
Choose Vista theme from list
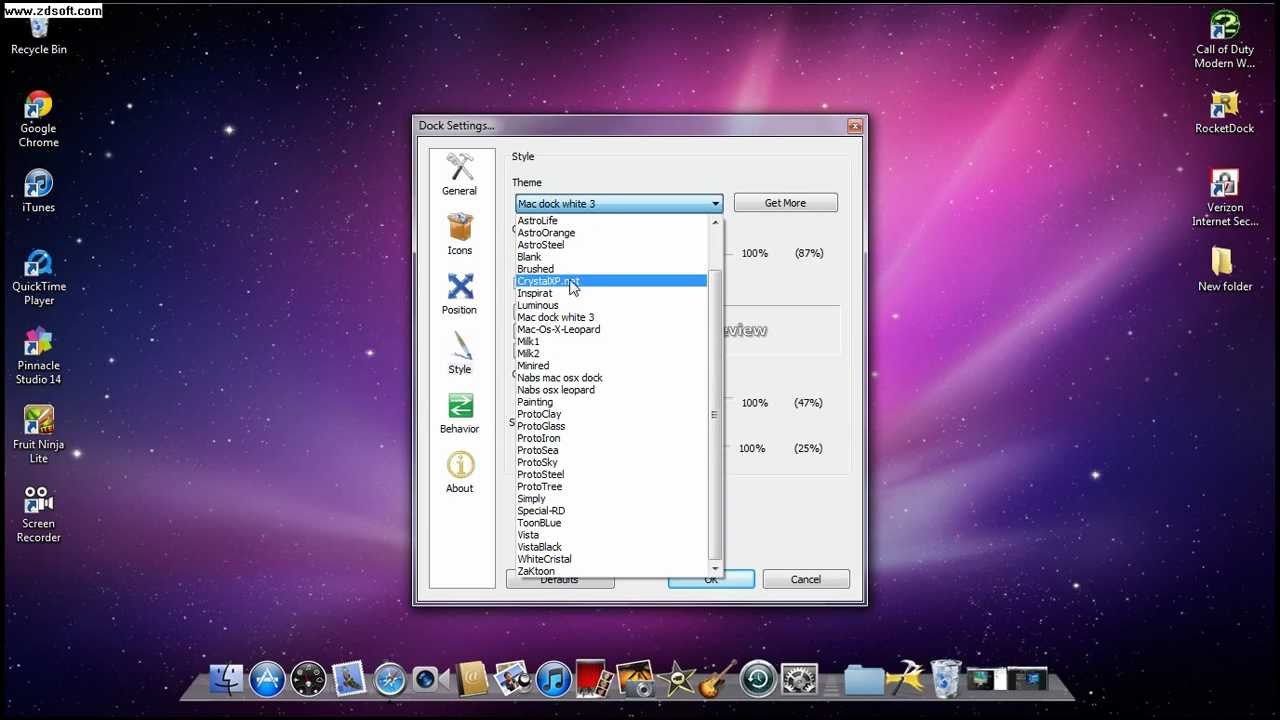tap(611, 535)
